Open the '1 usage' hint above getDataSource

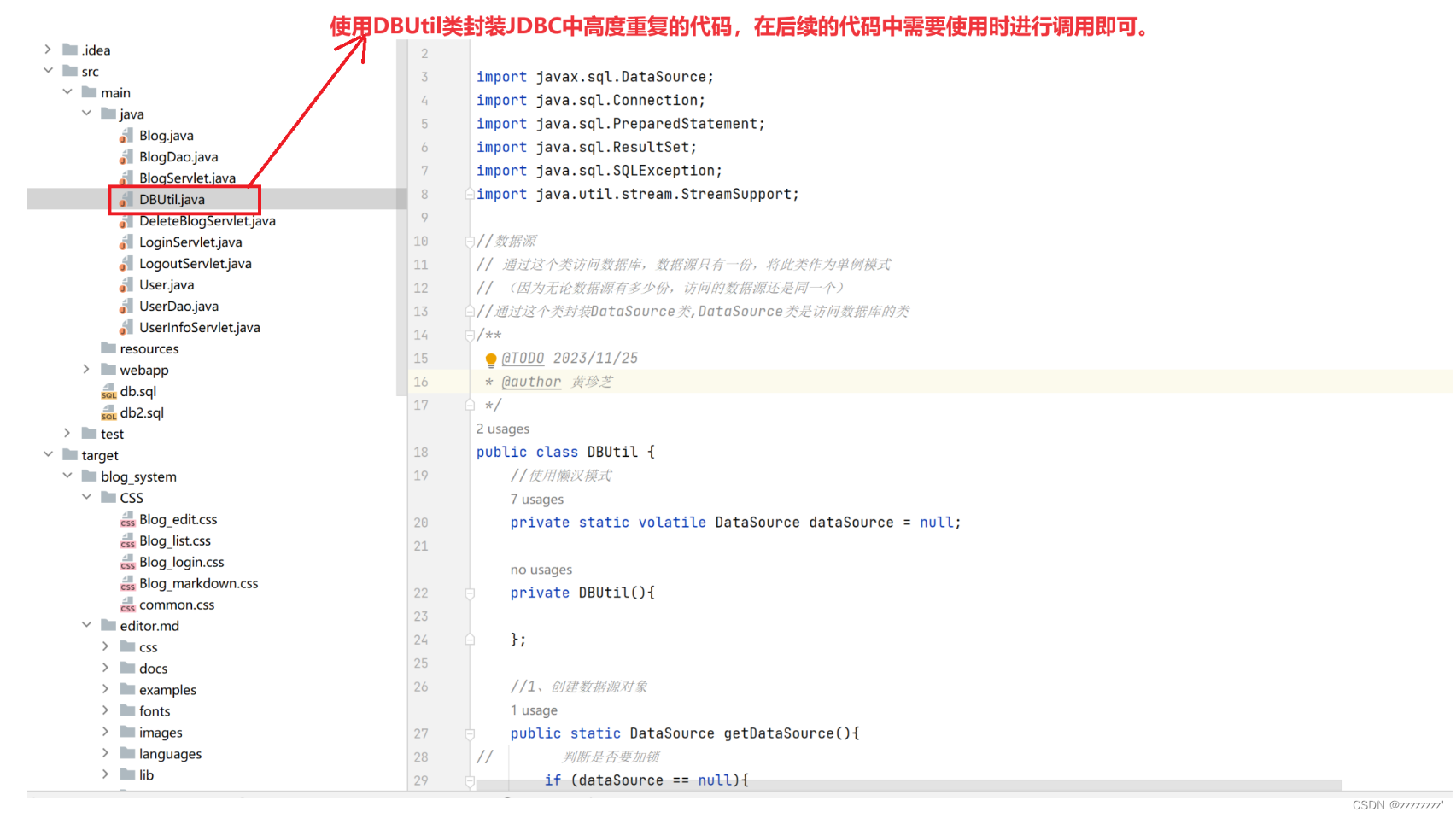(x=534, y=711)
